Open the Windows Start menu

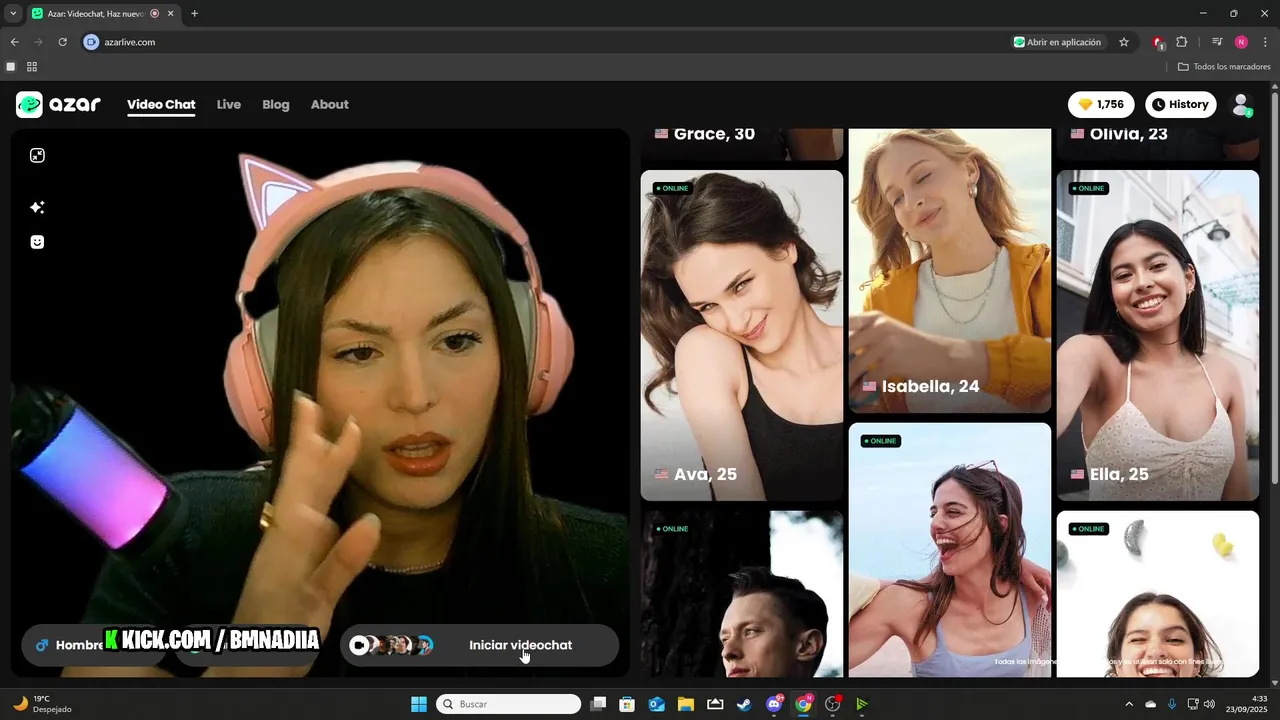pos(419,704)
